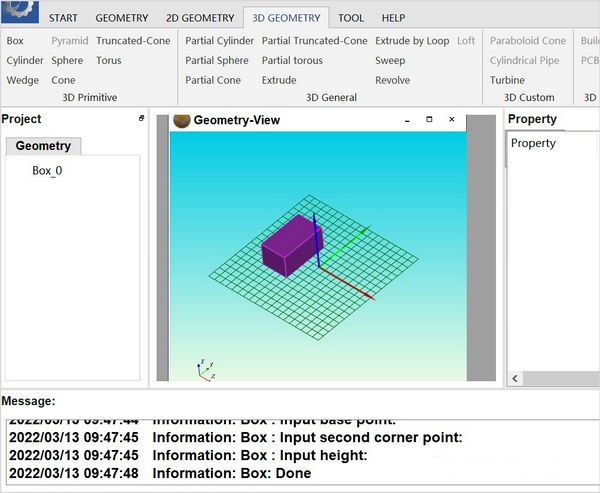Close the Geometry-View window
Screen dimensions: 600x493
[452, 119]
